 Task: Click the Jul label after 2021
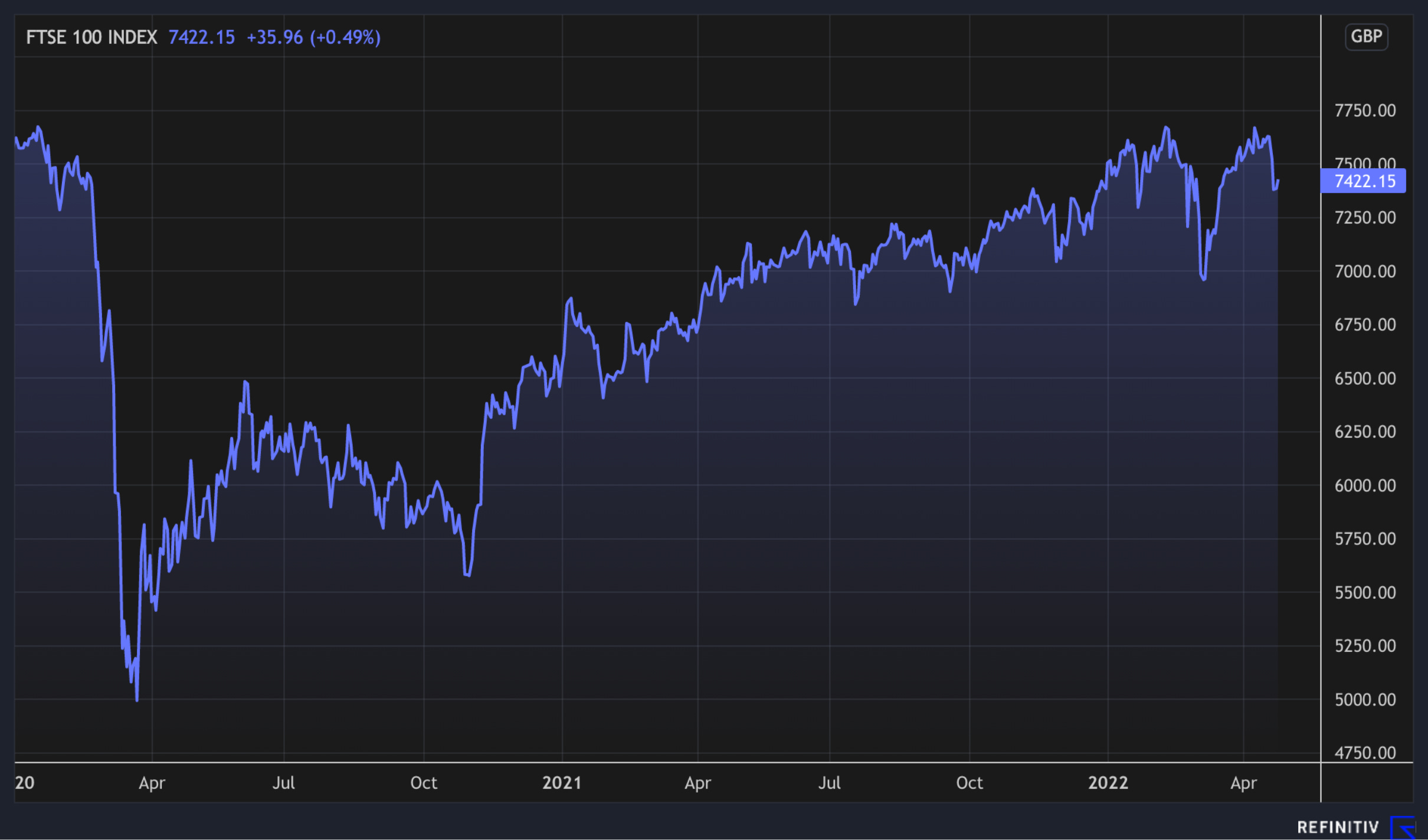[829, 783]
